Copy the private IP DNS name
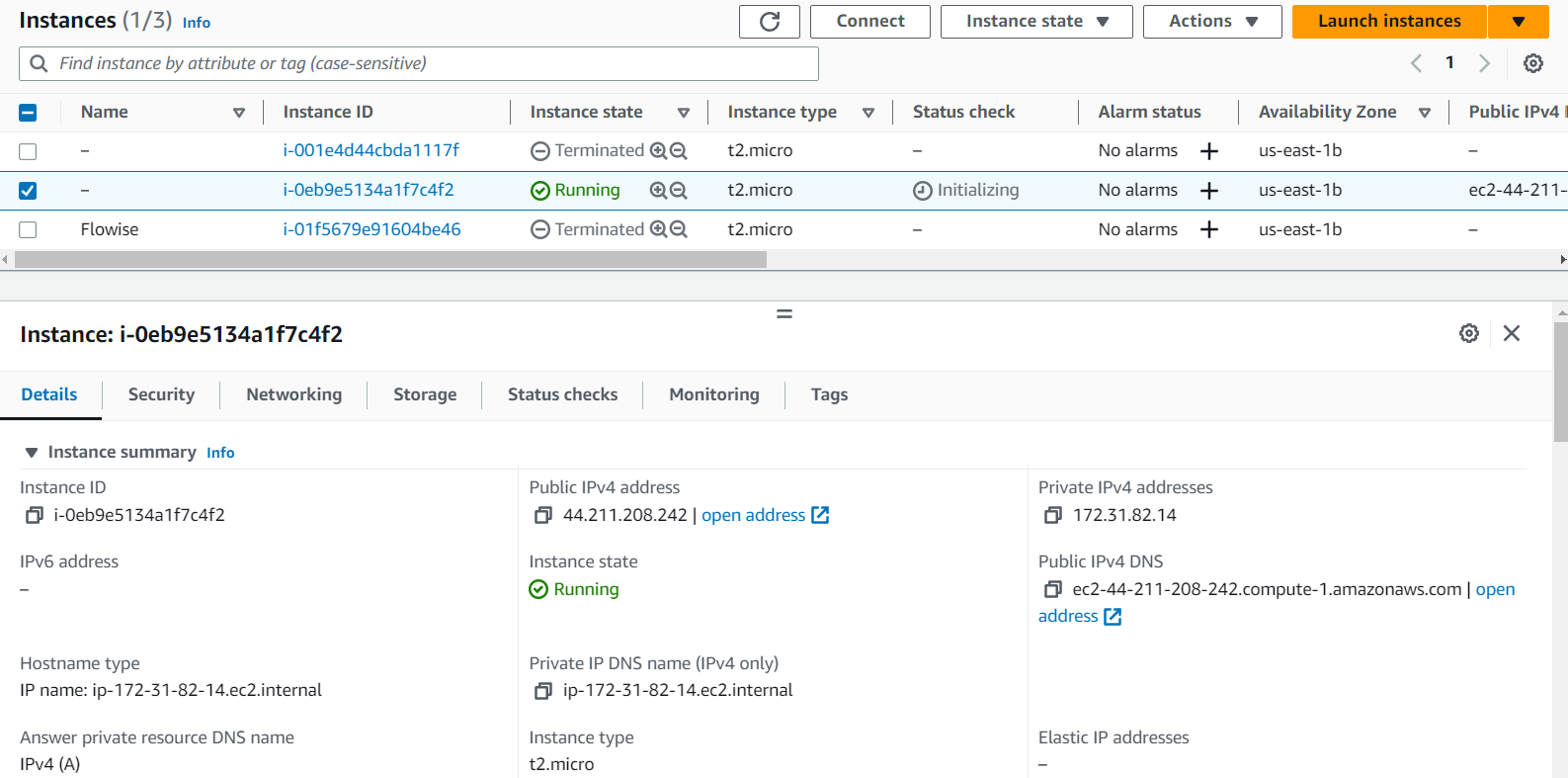This screenshot has height=778, width=1568. pos(542,691)
